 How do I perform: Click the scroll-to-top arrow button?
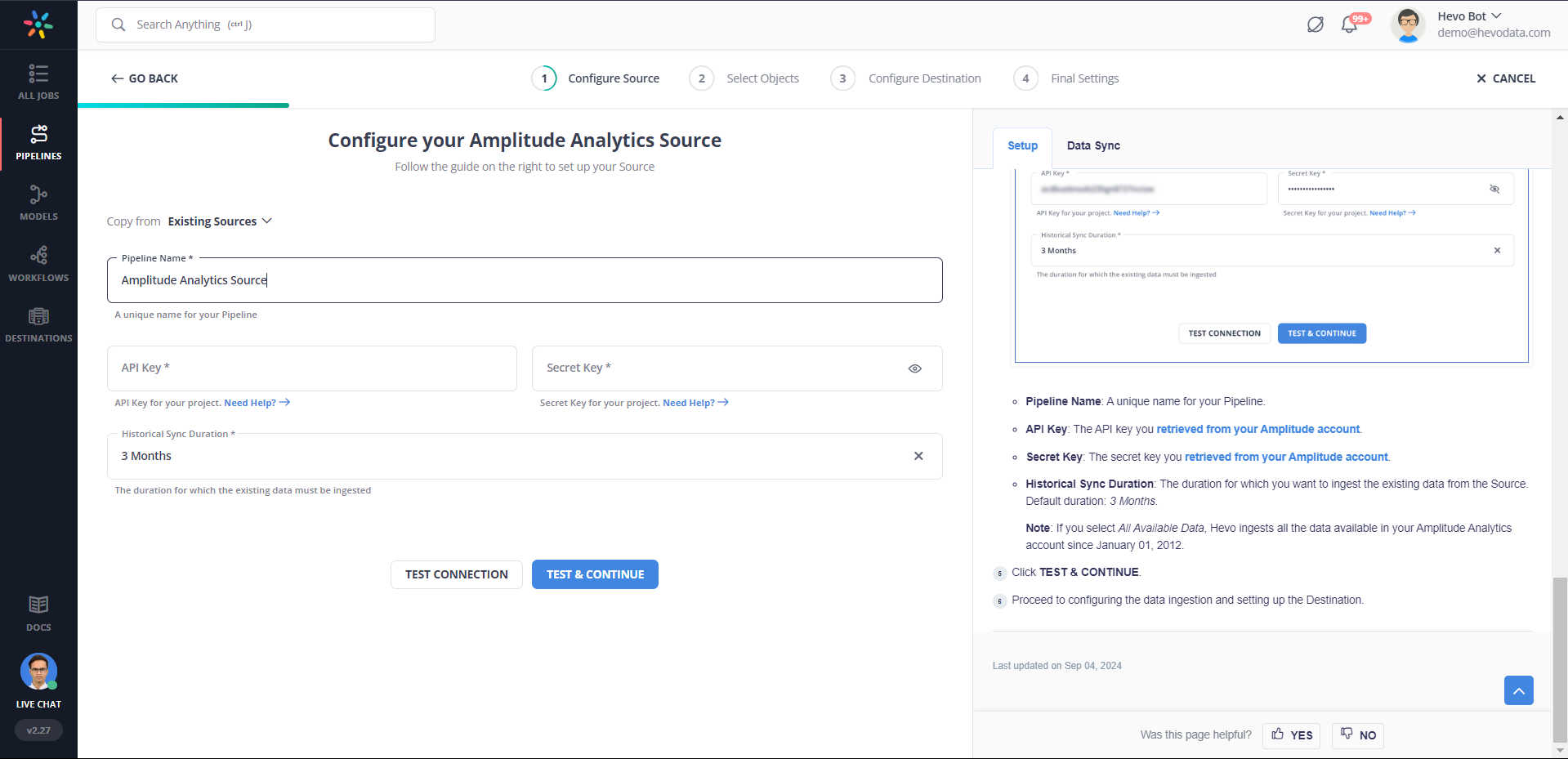tap(1518, 690)
